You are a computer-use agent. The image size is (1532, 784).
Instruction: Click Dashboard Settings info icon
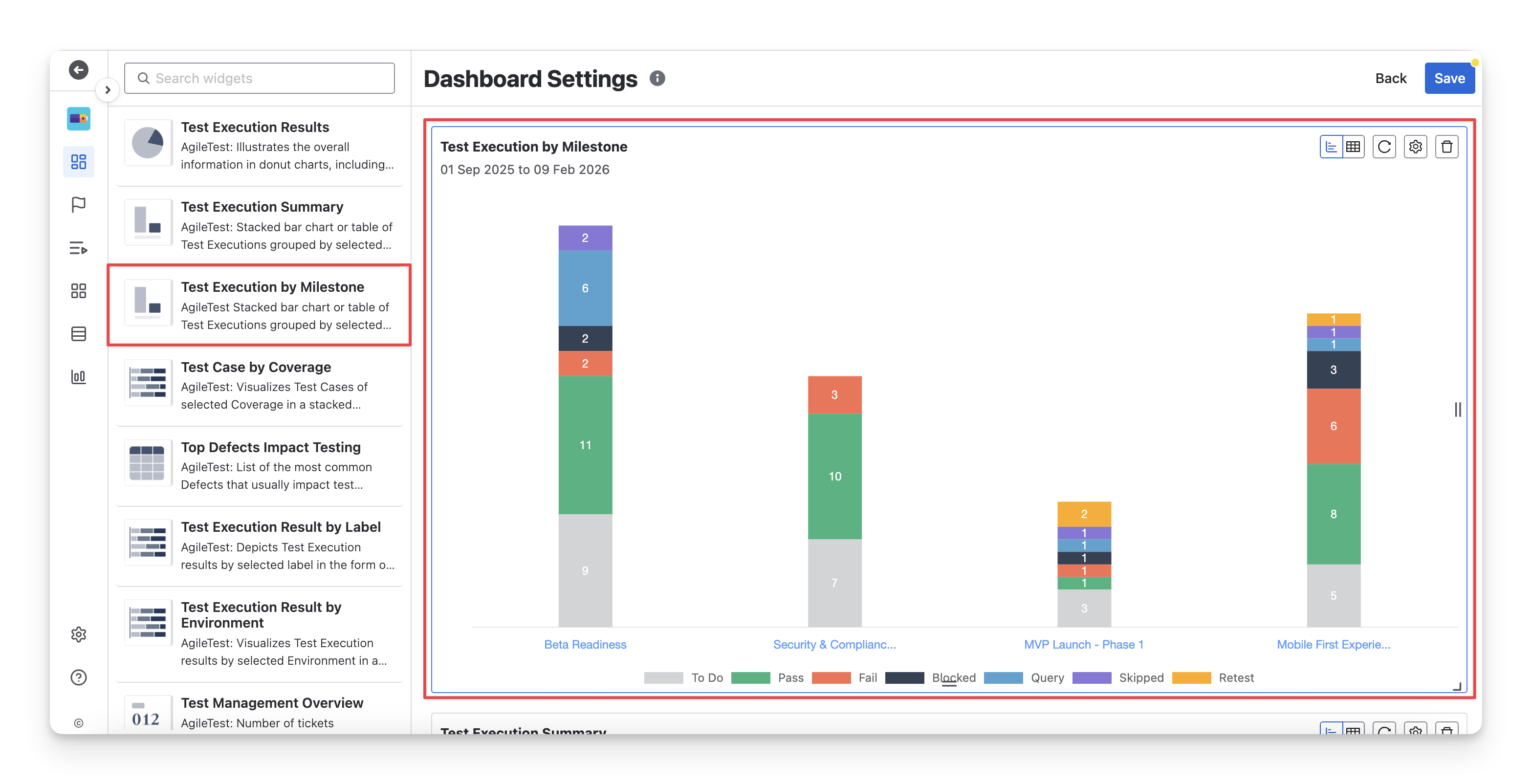(x=657, y=79)
